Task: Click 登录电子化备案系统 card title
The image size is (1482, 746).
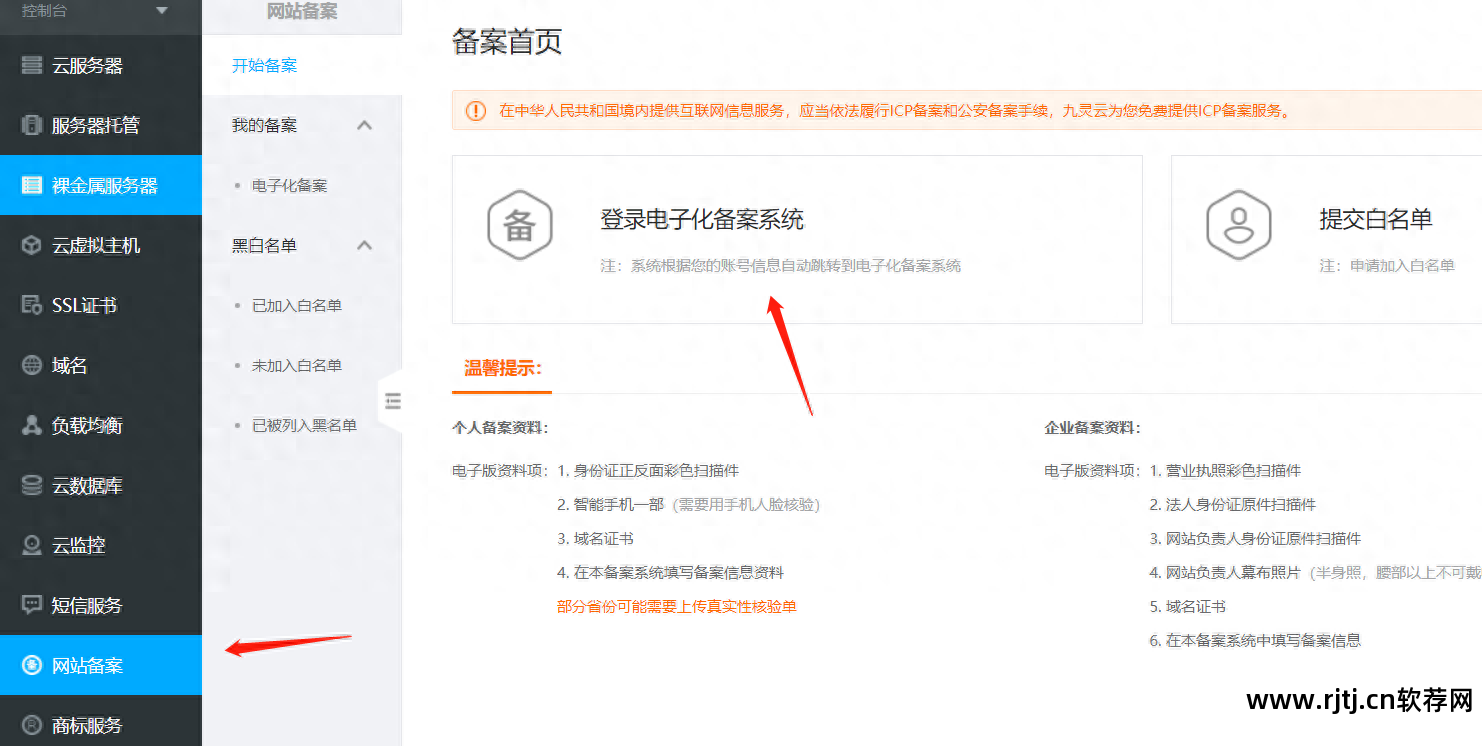Action: (x=702, y=219)
